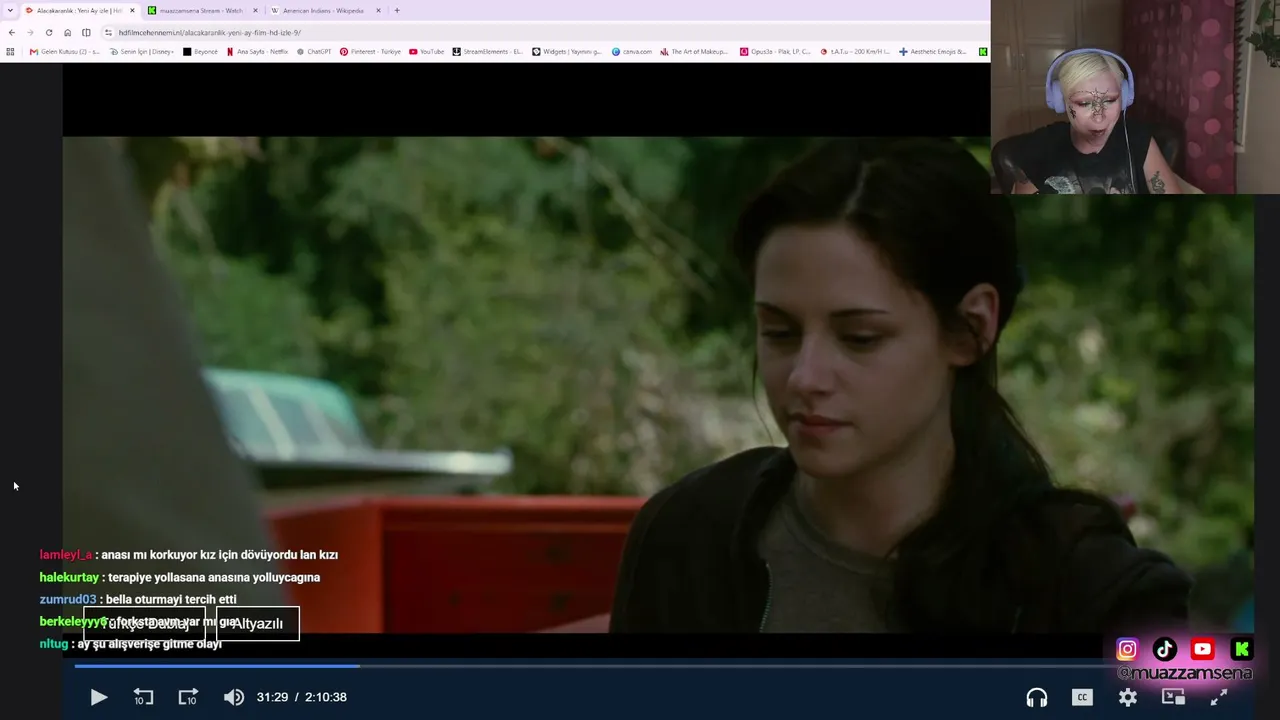This screenshot has width=1280, height=720.
Task: Rewind the video 10 seconds
Action: click(143, 697)
